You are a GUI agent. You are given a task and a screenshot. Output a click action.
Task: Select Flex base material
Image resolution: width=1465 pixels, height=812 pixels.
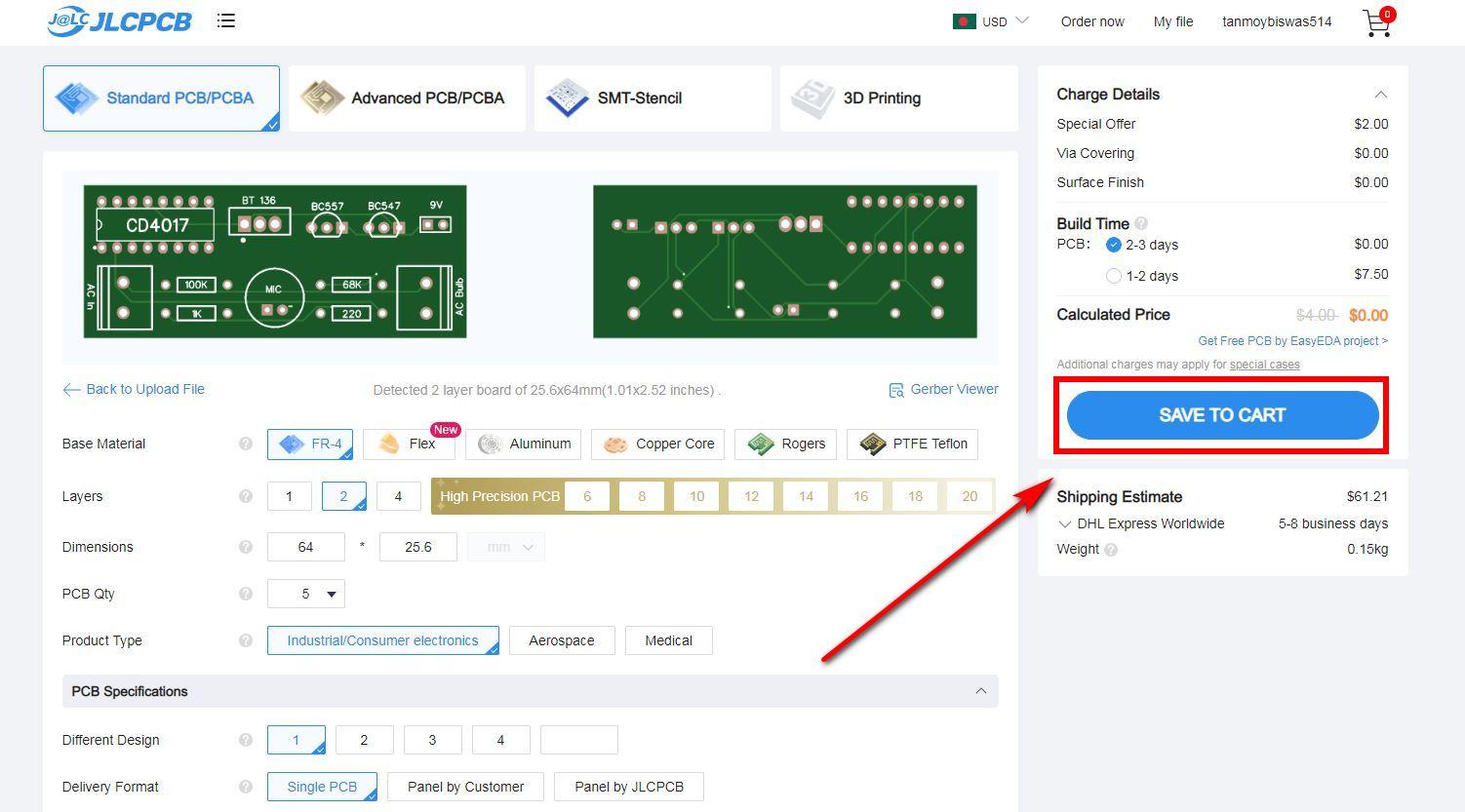point(410,444)
